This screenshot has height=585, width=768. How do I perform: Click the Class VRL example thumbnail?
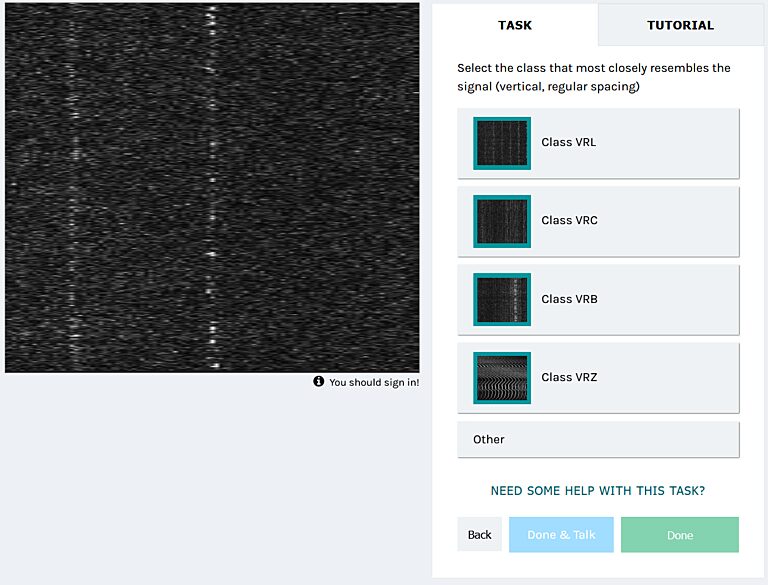click(x=502, y=144)
